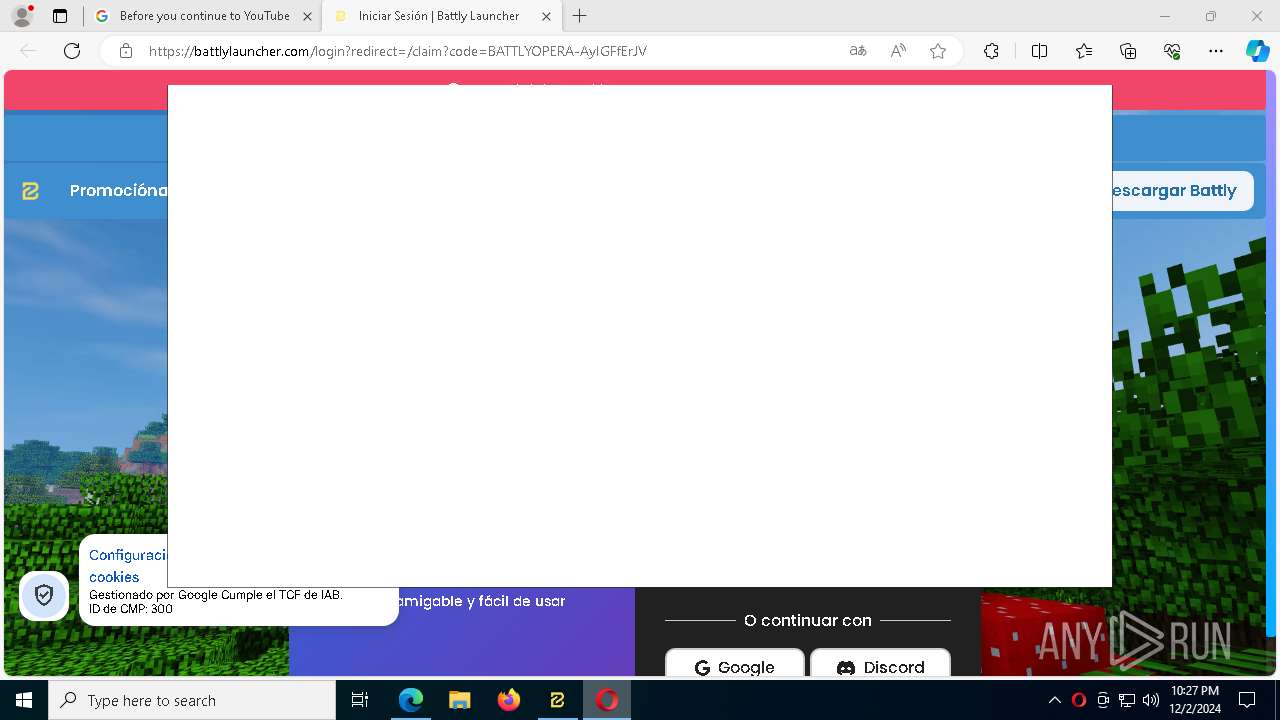
Task: Open Opera browser from taskbar
Action: pyautogui.click(x=607, y=700)
